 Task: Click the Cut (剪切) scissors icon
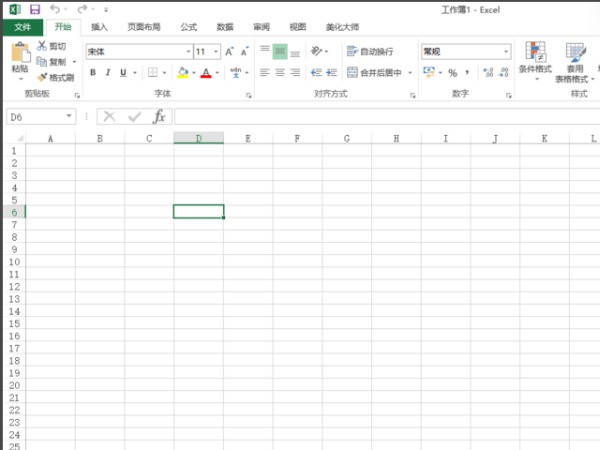pos(42,47)
